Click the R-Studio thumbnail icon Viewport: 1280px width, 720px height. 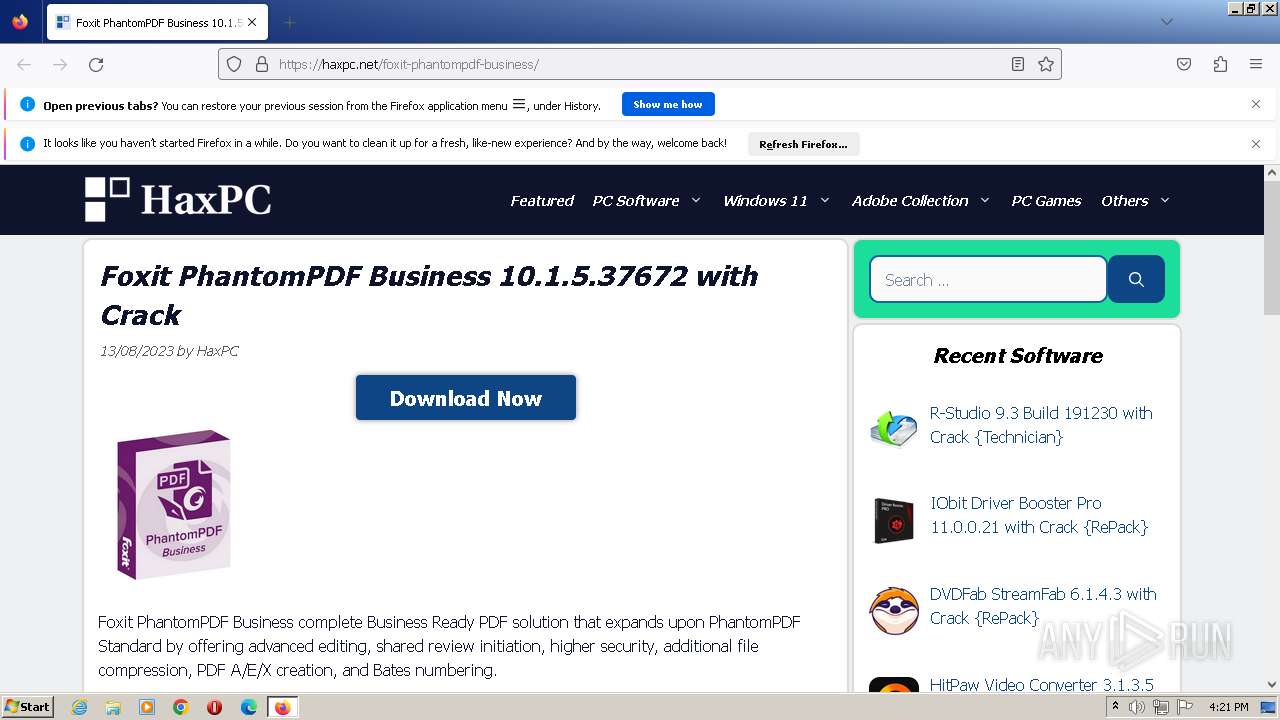click(x=894, y=430)
